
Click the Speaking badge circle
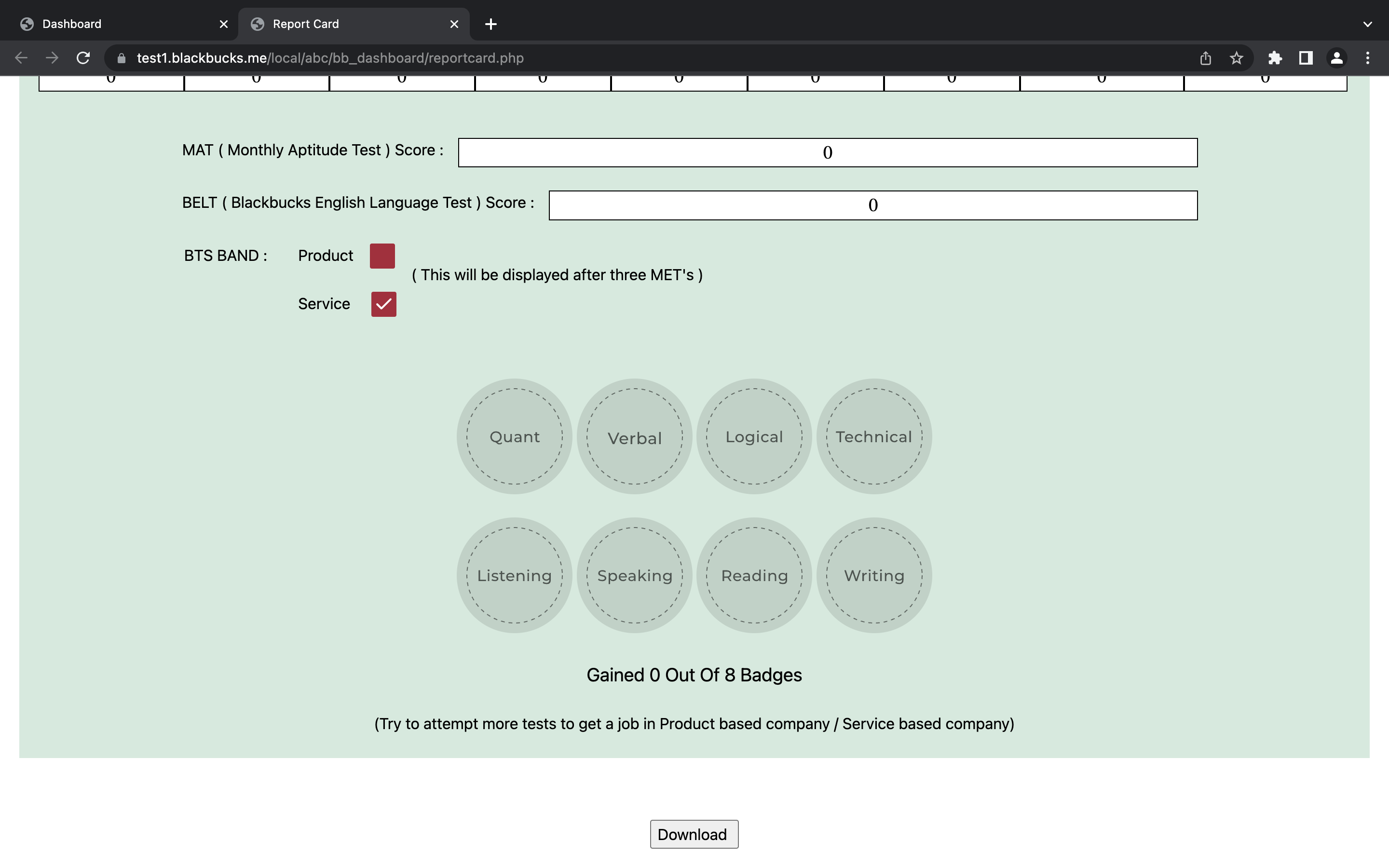pyautogui.click(x=634, y=575)
